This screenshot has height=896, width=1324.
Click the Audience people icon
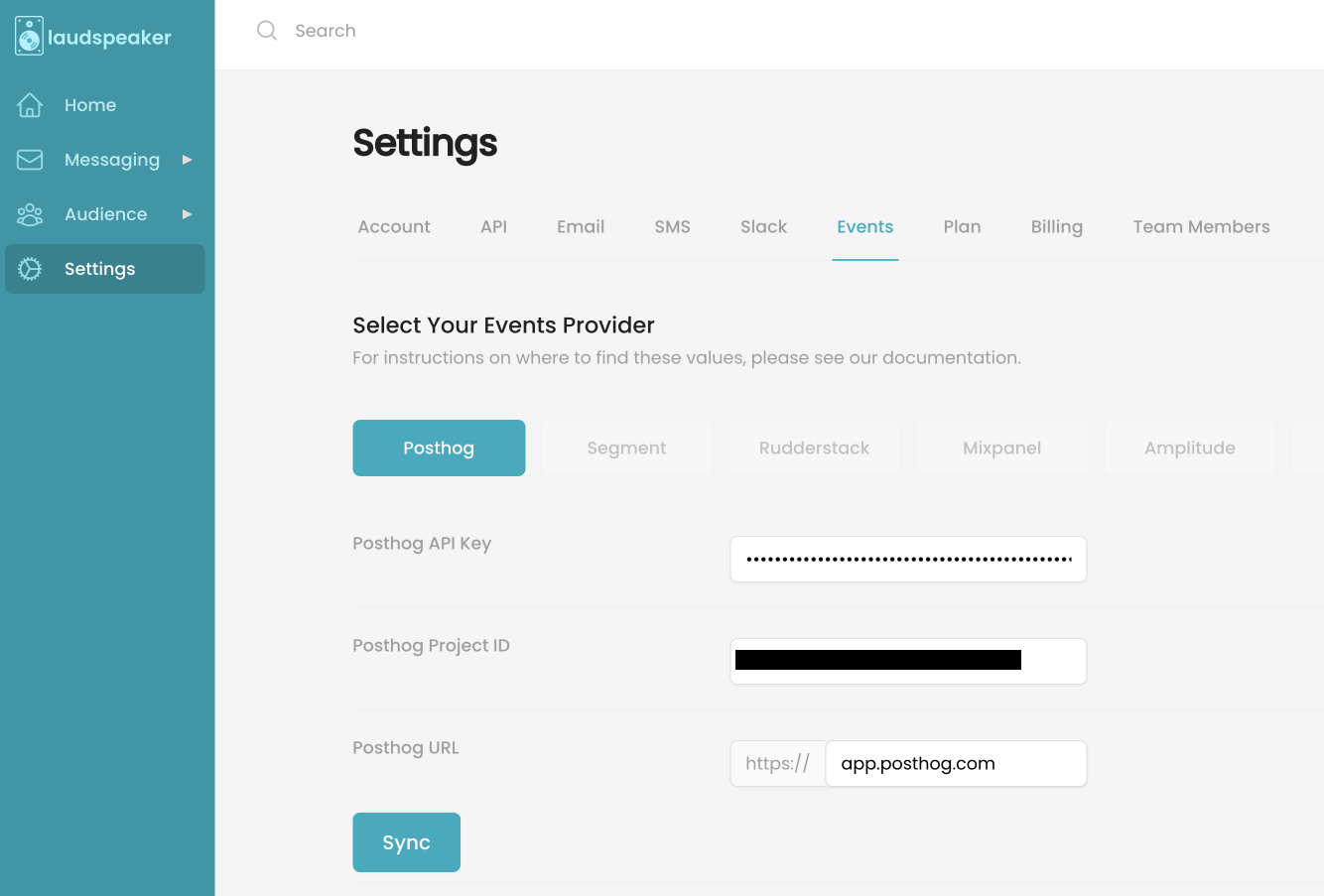tap(30, 214)
